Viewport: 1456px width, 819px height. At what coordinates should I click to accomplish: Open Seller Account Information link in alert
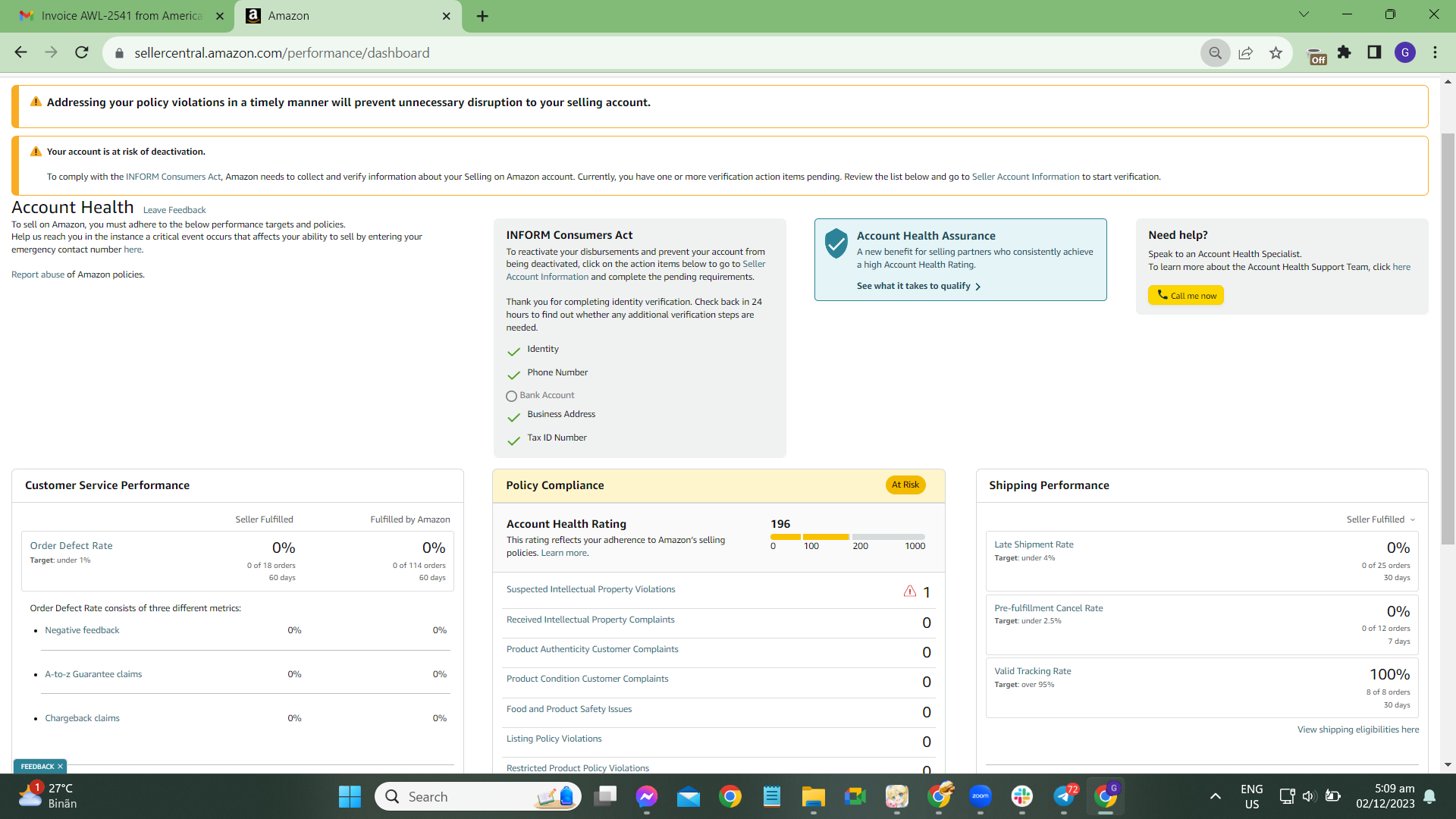tap(1025, 177)
